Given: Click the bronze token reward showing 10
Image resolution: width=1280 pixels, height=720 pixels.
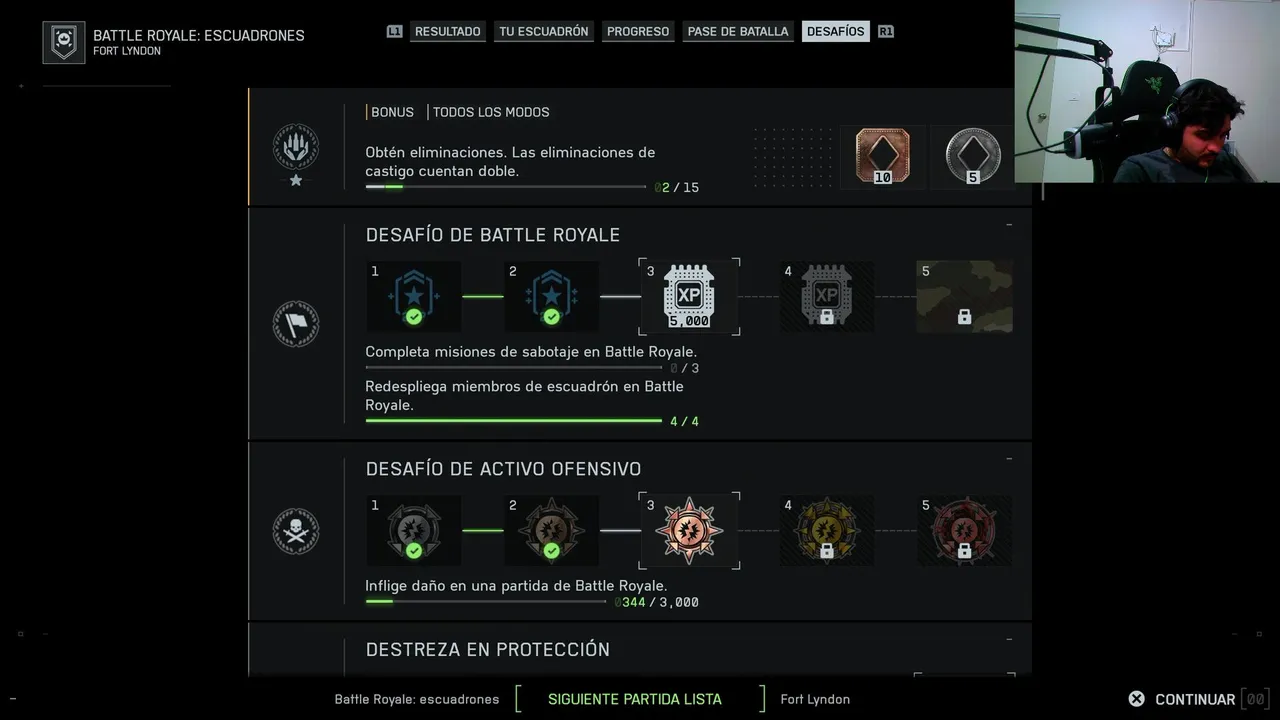Looking at the screenshot, I should tap(882, 156).
